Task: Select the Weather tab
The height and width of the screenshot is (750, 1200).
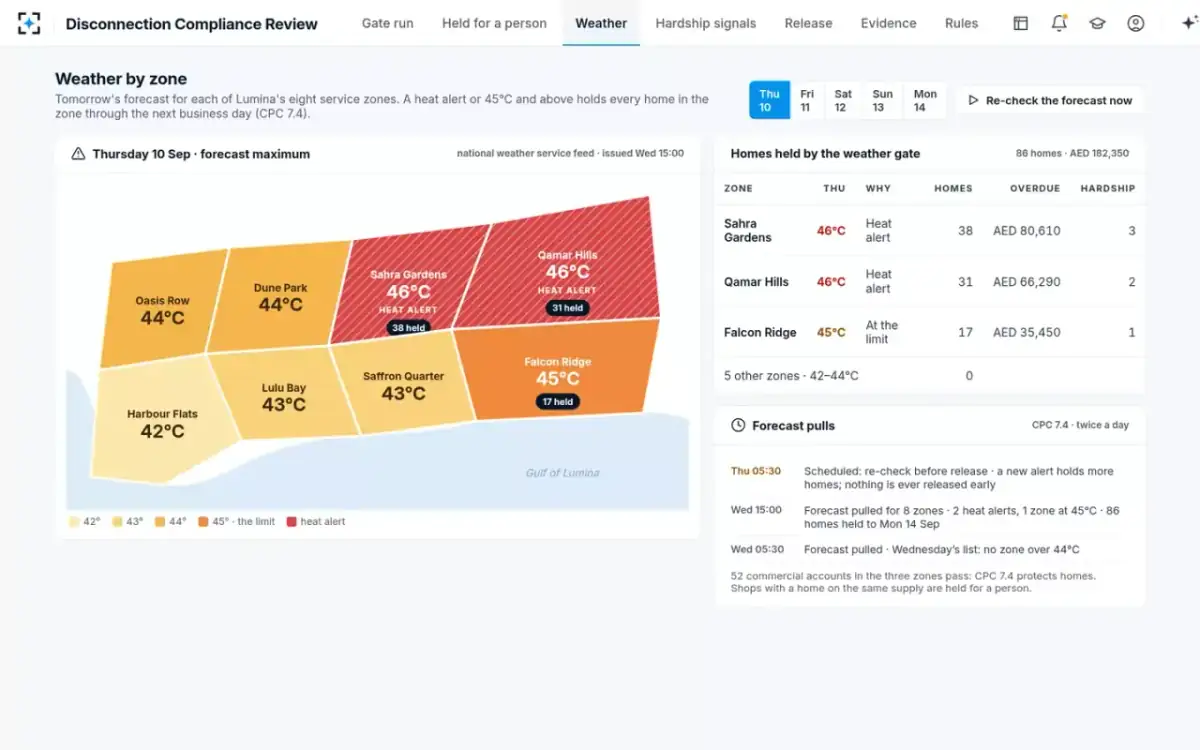Action: [x=601, y=23]
